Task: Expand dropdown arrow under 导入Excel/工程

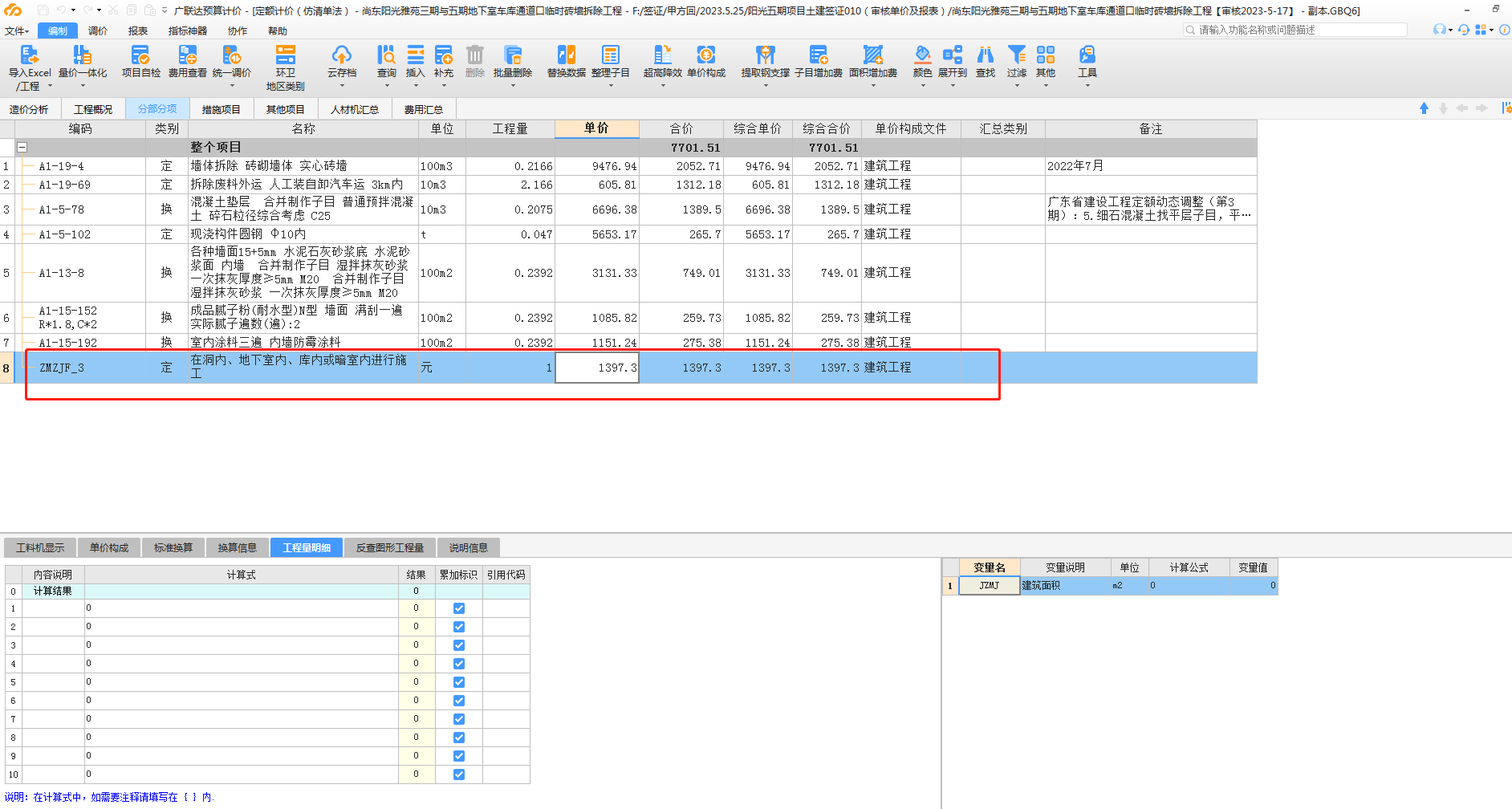Action: pos(50,86)
